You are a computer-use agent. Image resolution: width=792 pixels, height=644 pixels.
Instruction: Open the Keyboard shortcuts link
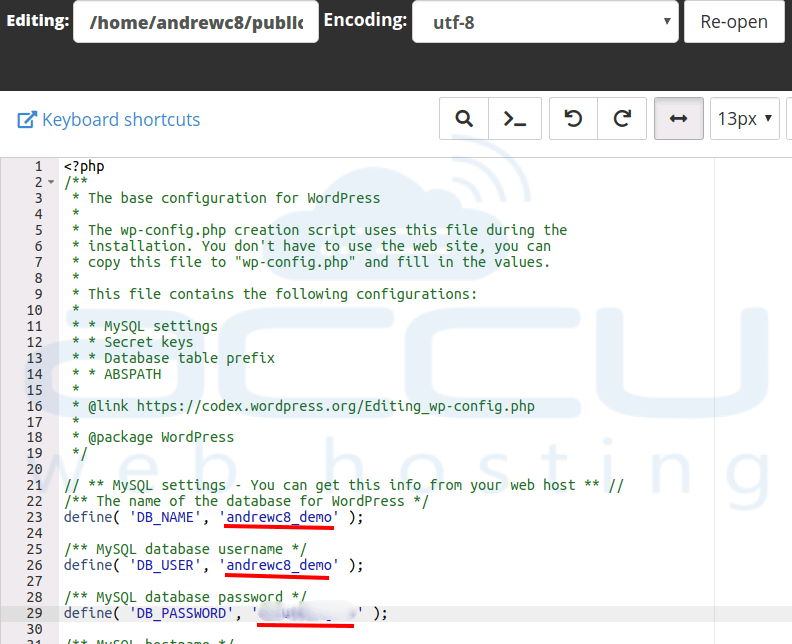click(x=121, y=120)
